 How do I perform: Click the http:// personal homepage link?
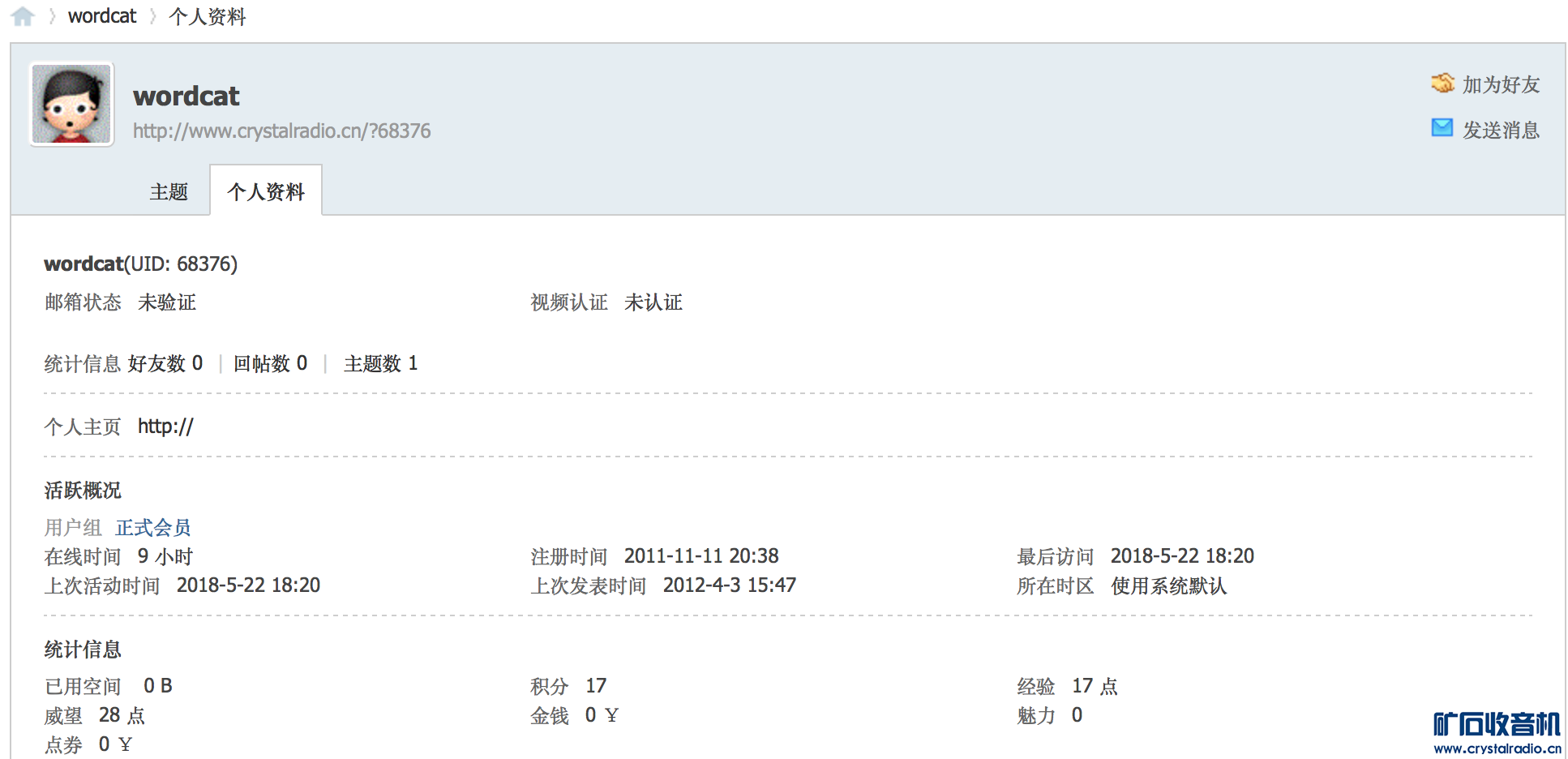(x=165, y=427)
